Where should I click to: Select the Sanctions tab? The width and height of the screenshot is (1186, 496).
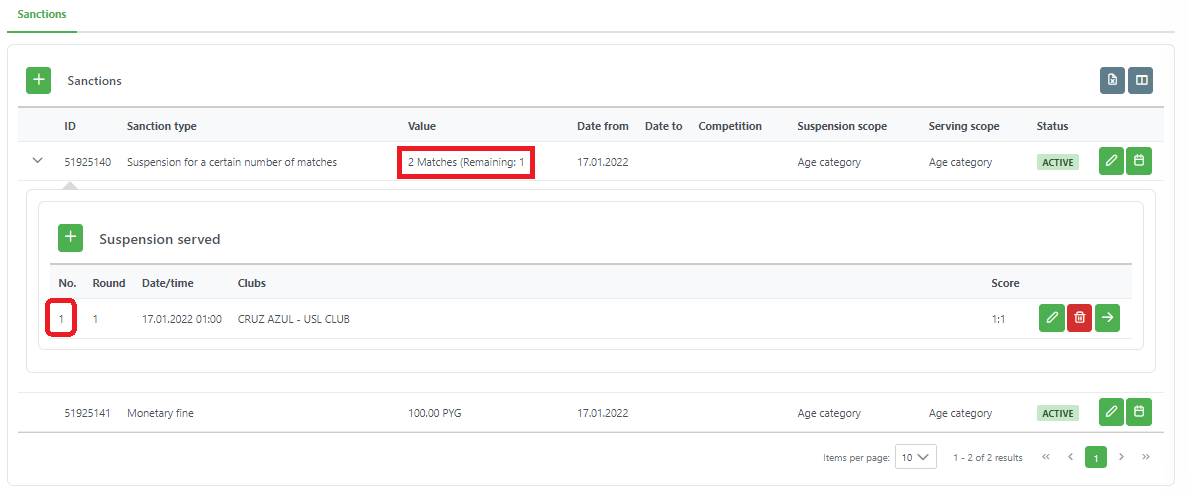[x=41, y=16]
